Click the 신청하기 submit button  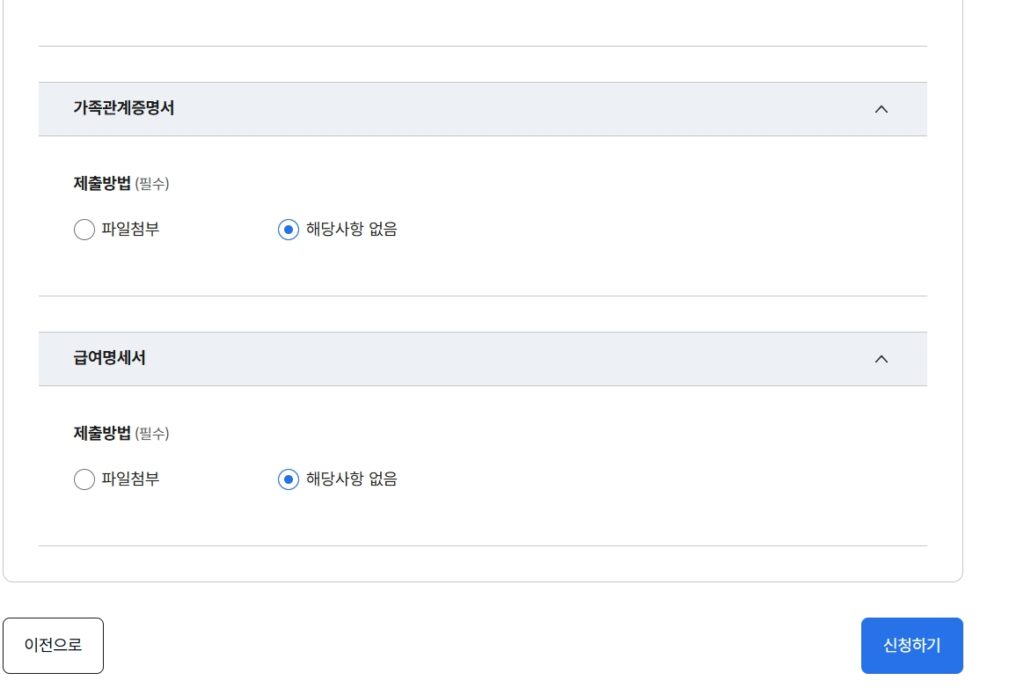point(912,645)
